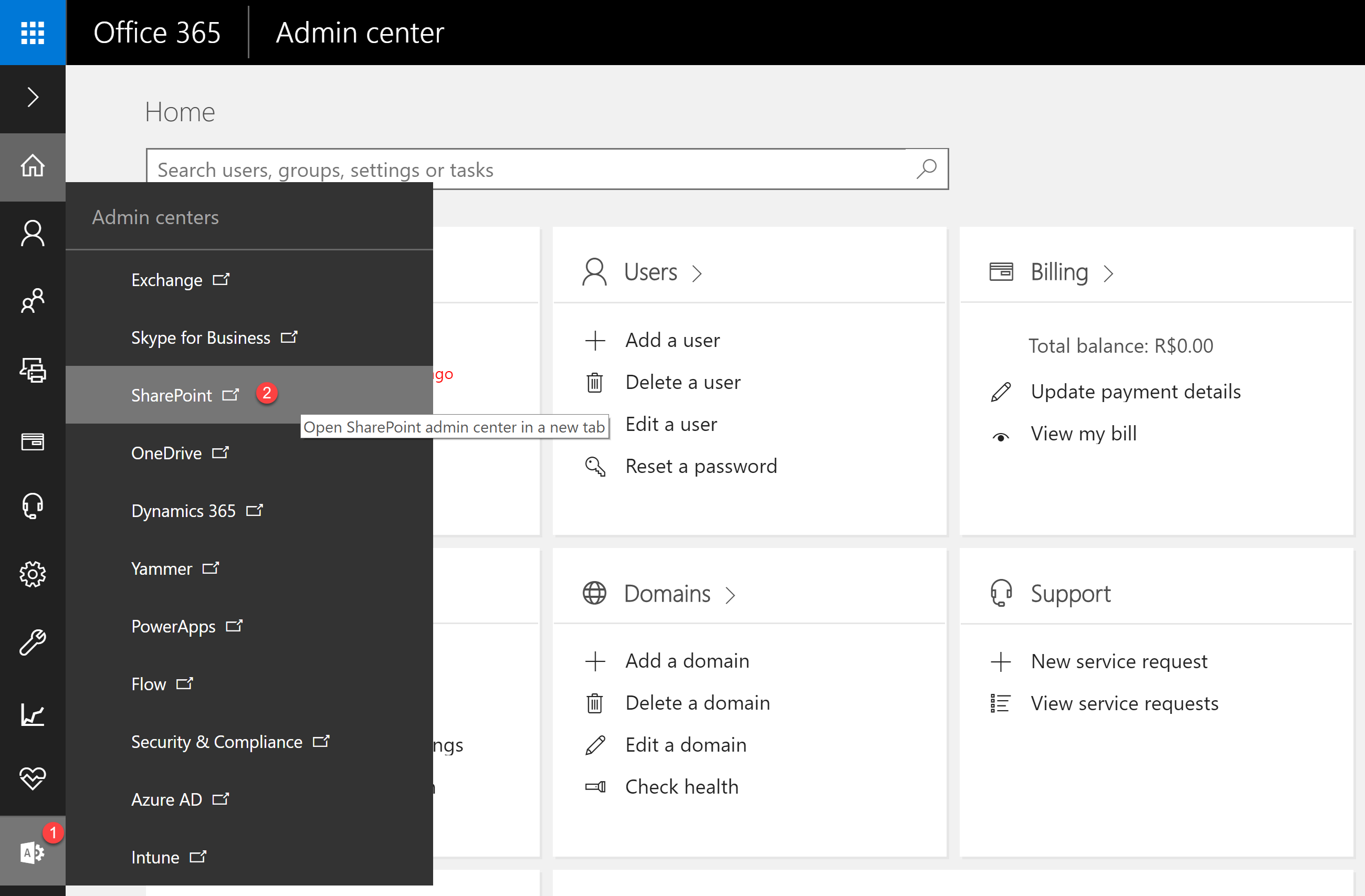Click Admin center title in header
Image resolution: width=1365 pixels, height=896 pixels.
point(360,33)
